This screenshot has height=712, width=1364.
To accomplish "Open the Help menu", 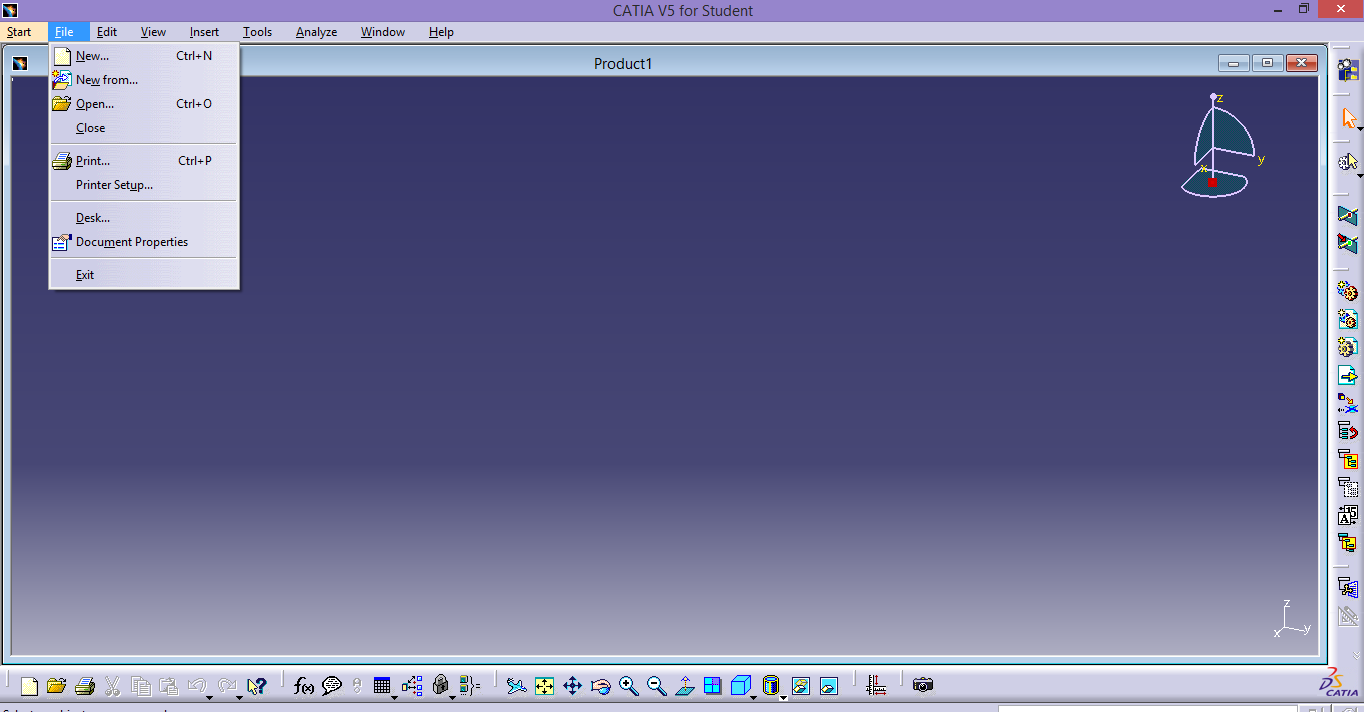I will click(441, 32).
